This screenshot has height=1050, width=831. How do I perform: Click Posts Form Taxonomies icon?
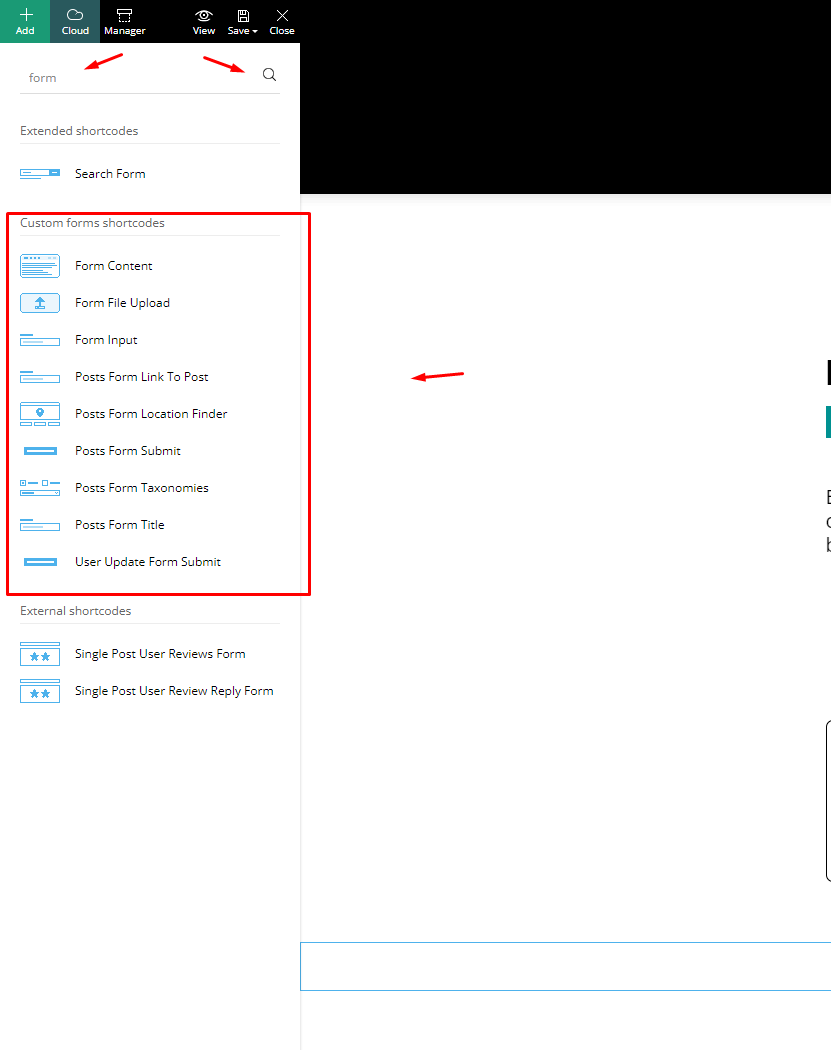point(40,488)
